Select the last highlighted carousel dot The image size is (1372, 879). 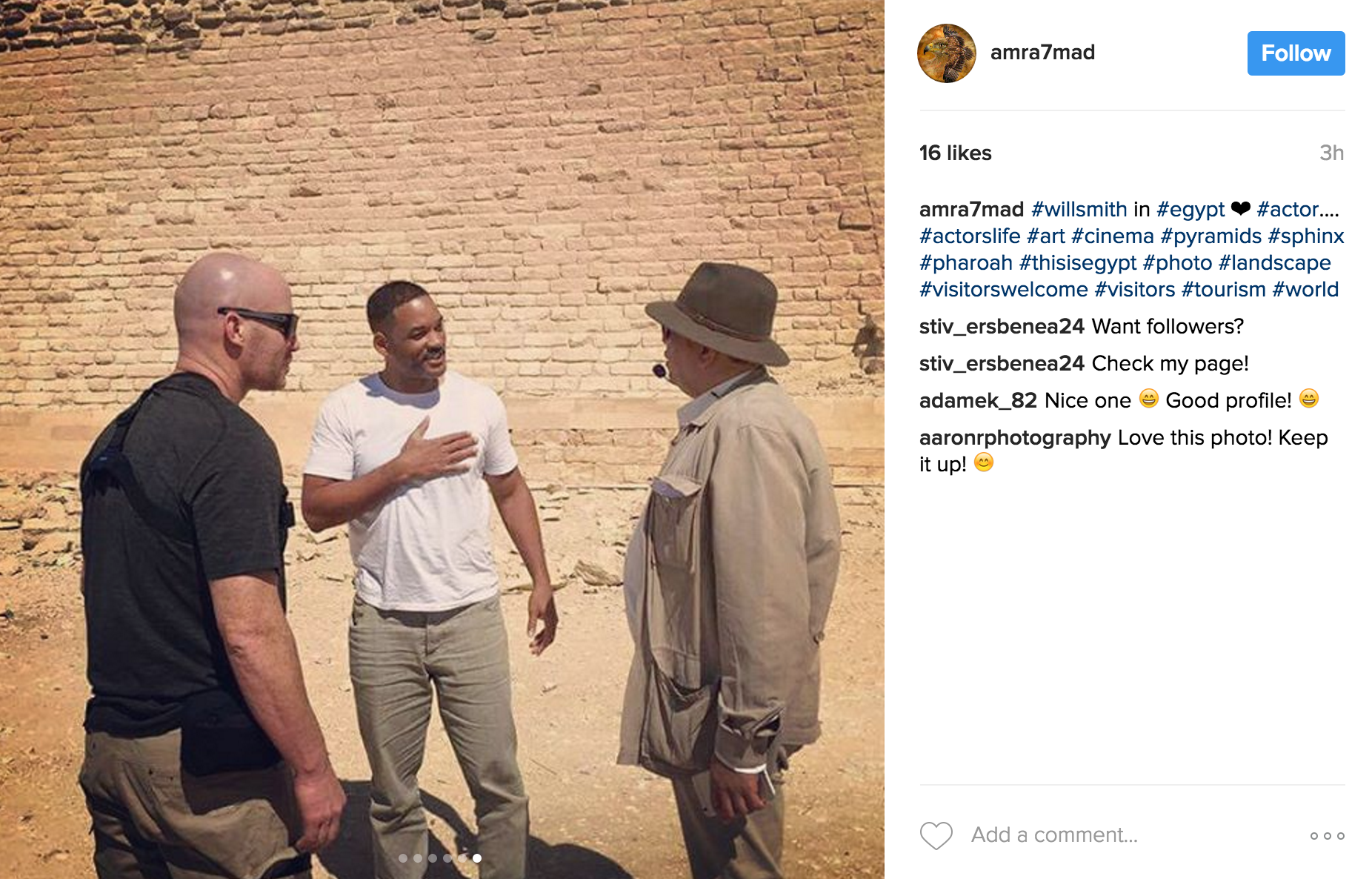coord(477,858)
